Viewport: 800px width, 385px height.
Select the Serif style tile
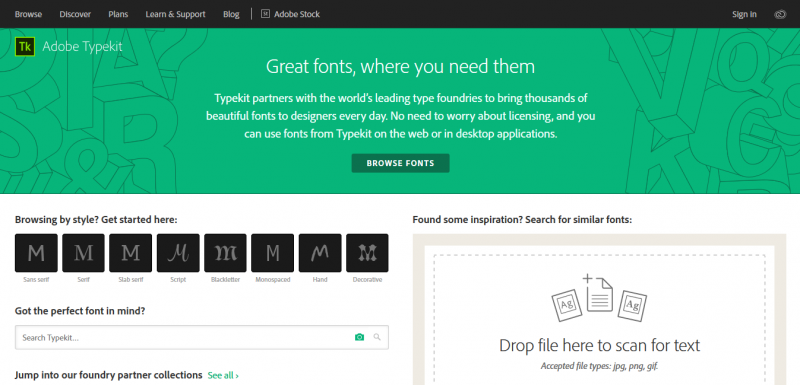(84, 253)
